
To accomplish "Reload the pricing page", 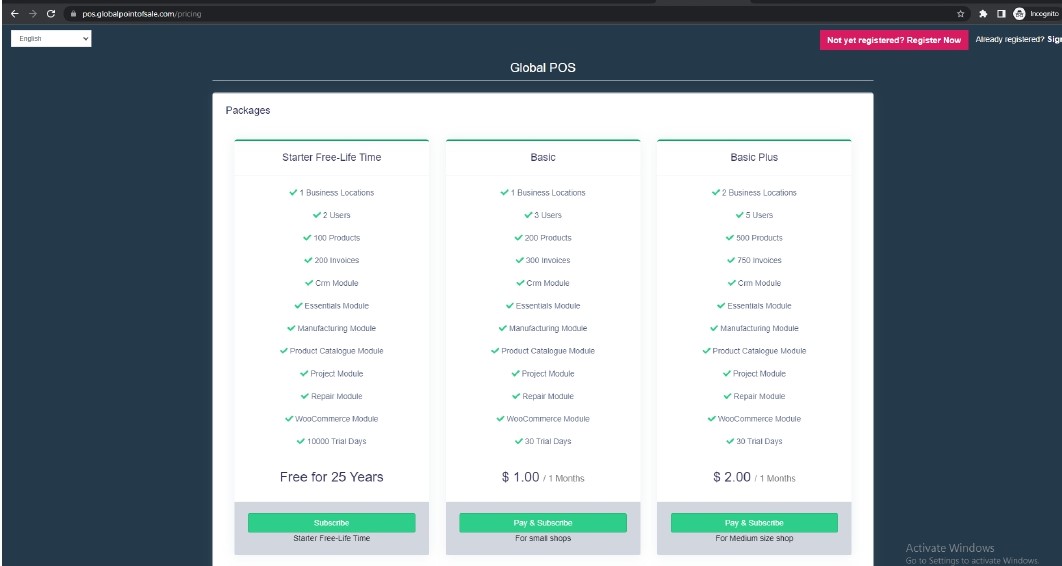I will [x=51, y=13].
